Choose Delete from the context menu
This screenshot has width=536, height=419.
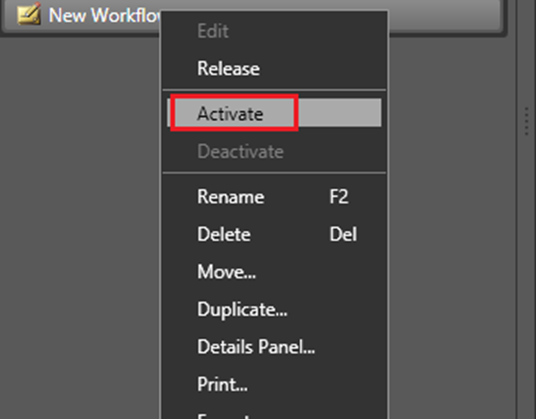224,234
